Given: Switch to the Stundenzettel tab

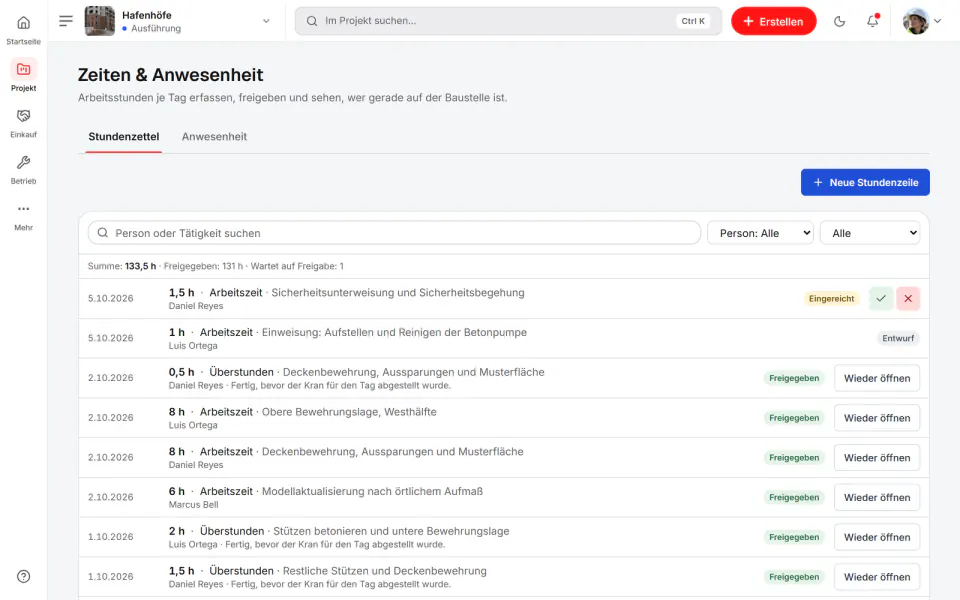Looking at the screenshot, I should point(124,137).
